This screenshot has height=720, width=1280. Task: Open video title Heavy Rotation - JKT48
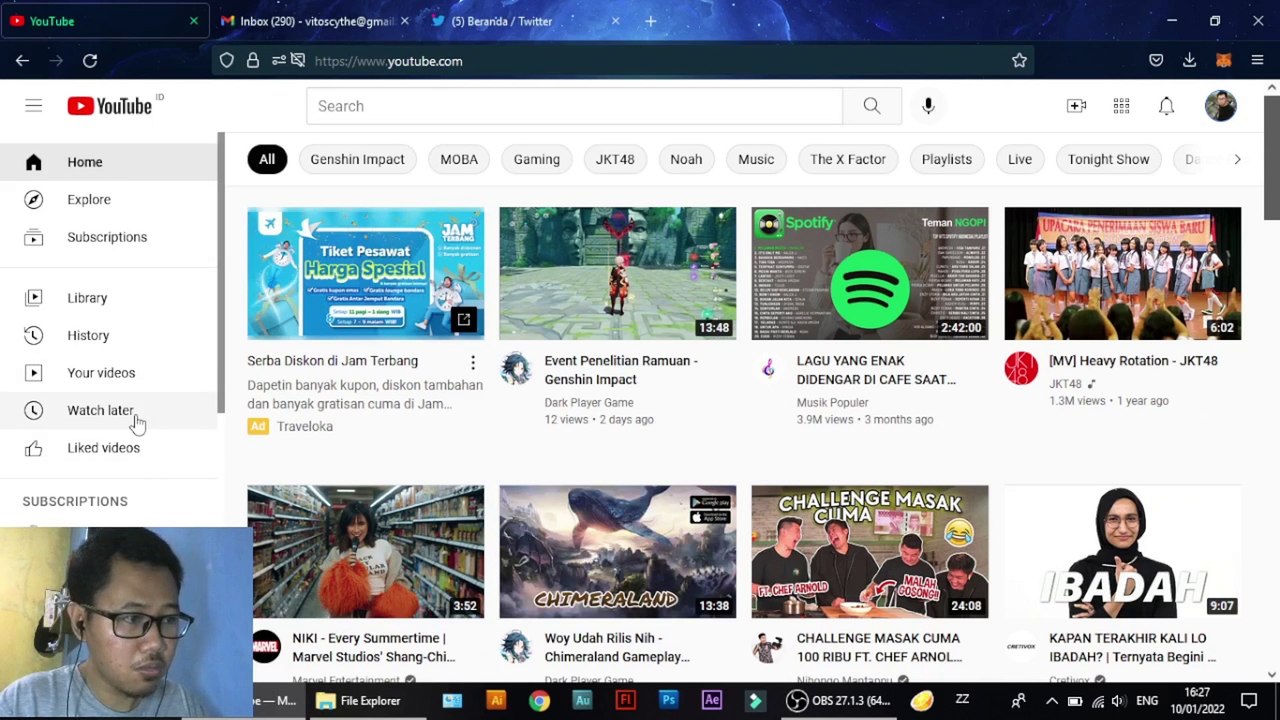[x=1133, y=361]
